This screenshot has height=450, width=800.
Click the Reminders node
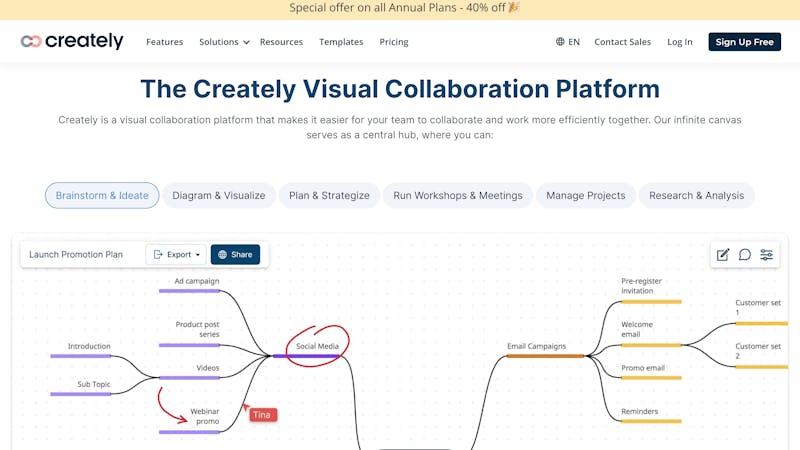(639, 411)
